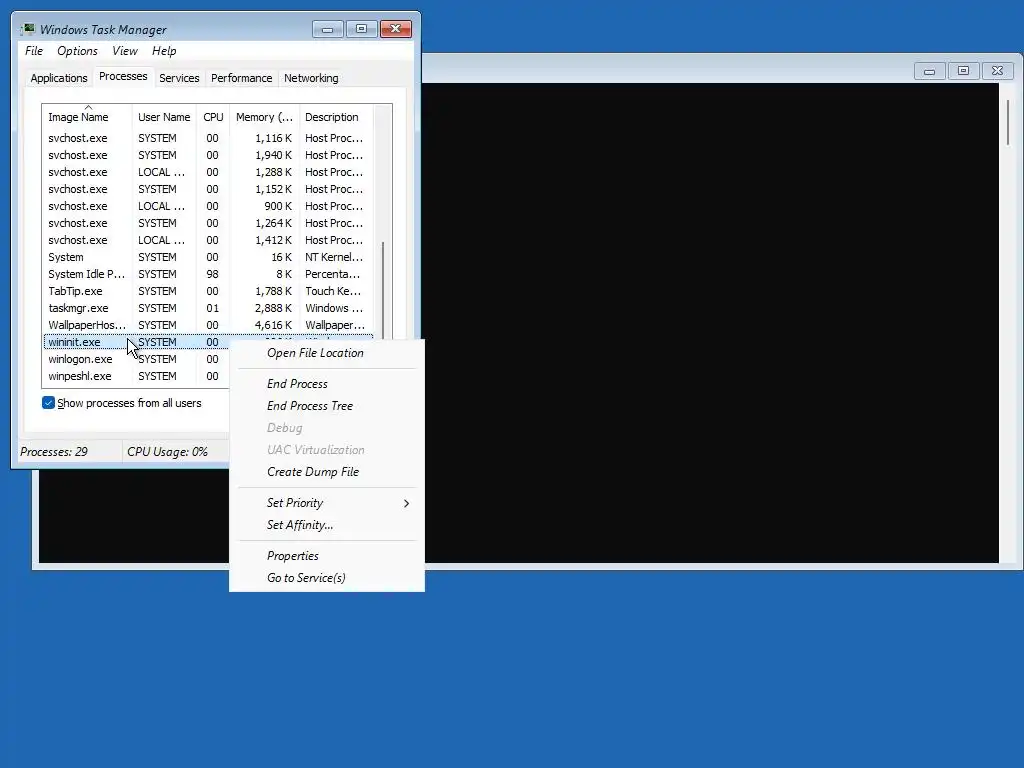Choose Go to Service(s) entry
The width and height of the screenshot is (1024, 768).
point(327,578)
